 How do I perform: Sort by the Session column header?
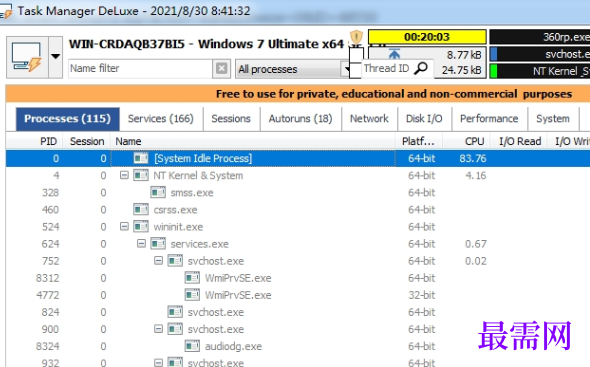87,141
